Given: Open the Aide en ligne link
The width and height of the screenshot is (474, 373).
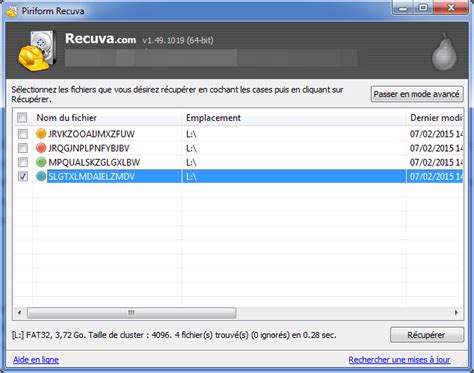Looking at the screenshot, I should point(36,360).
